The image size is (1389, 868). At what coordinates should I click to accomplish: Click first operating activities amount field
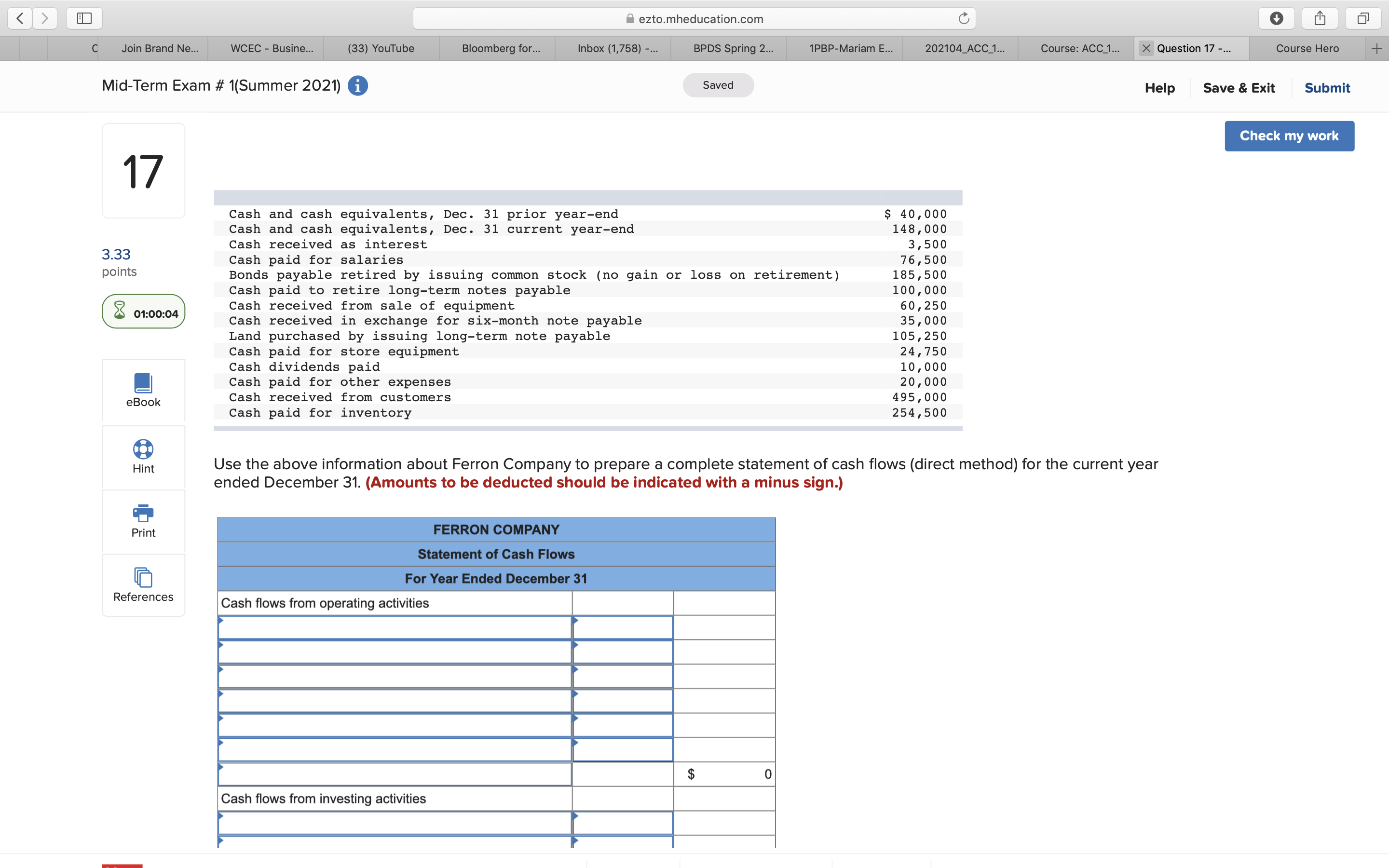623,627
